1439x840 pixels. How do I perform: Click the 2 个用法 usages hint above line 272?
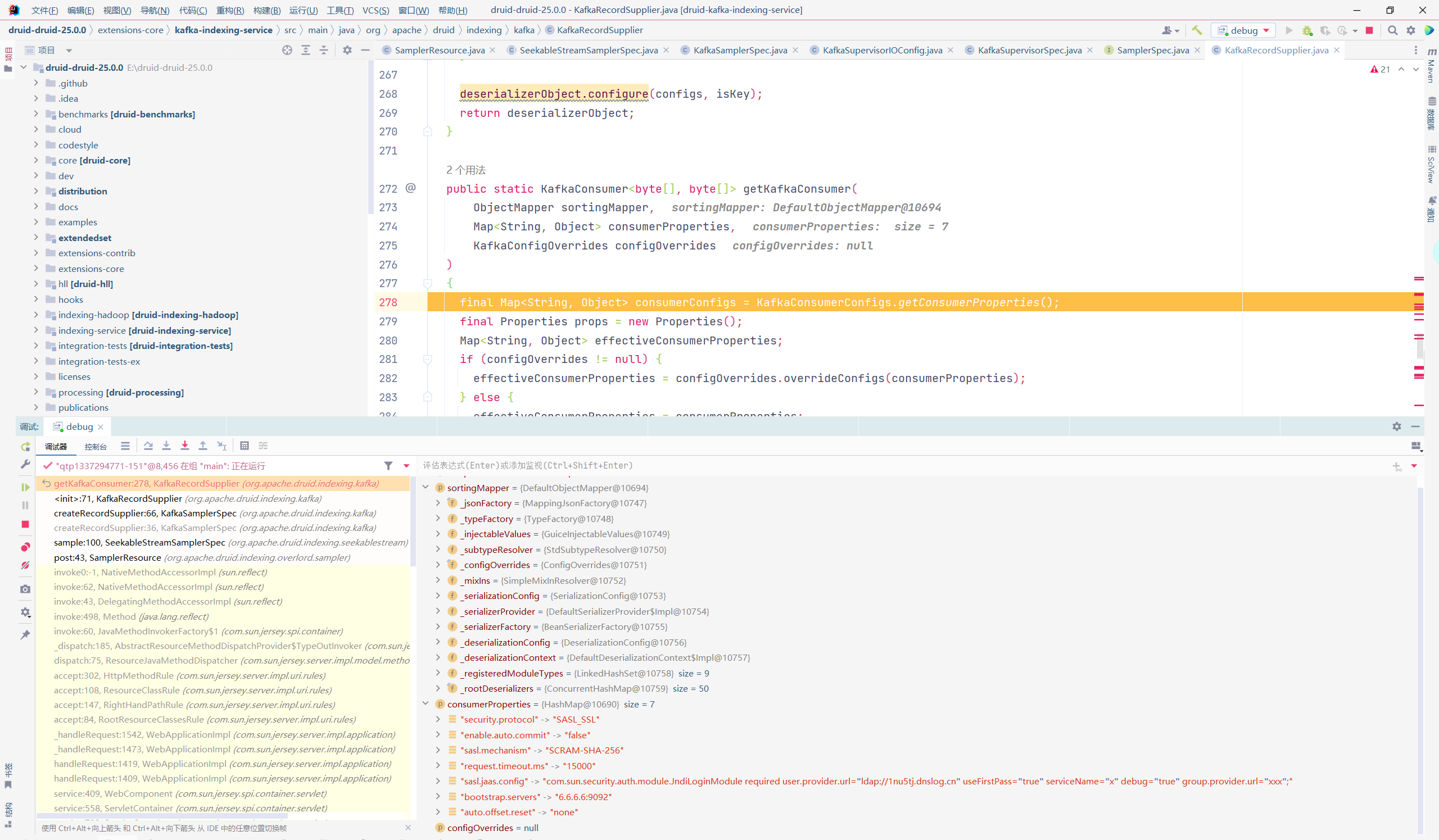465,170
